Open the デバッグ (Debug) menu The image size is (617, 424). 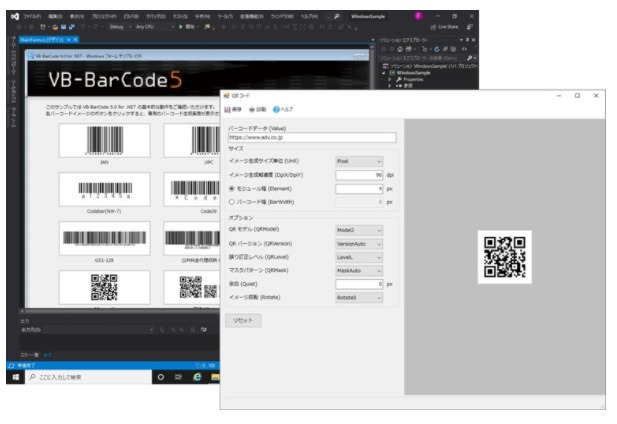point(156,17)
